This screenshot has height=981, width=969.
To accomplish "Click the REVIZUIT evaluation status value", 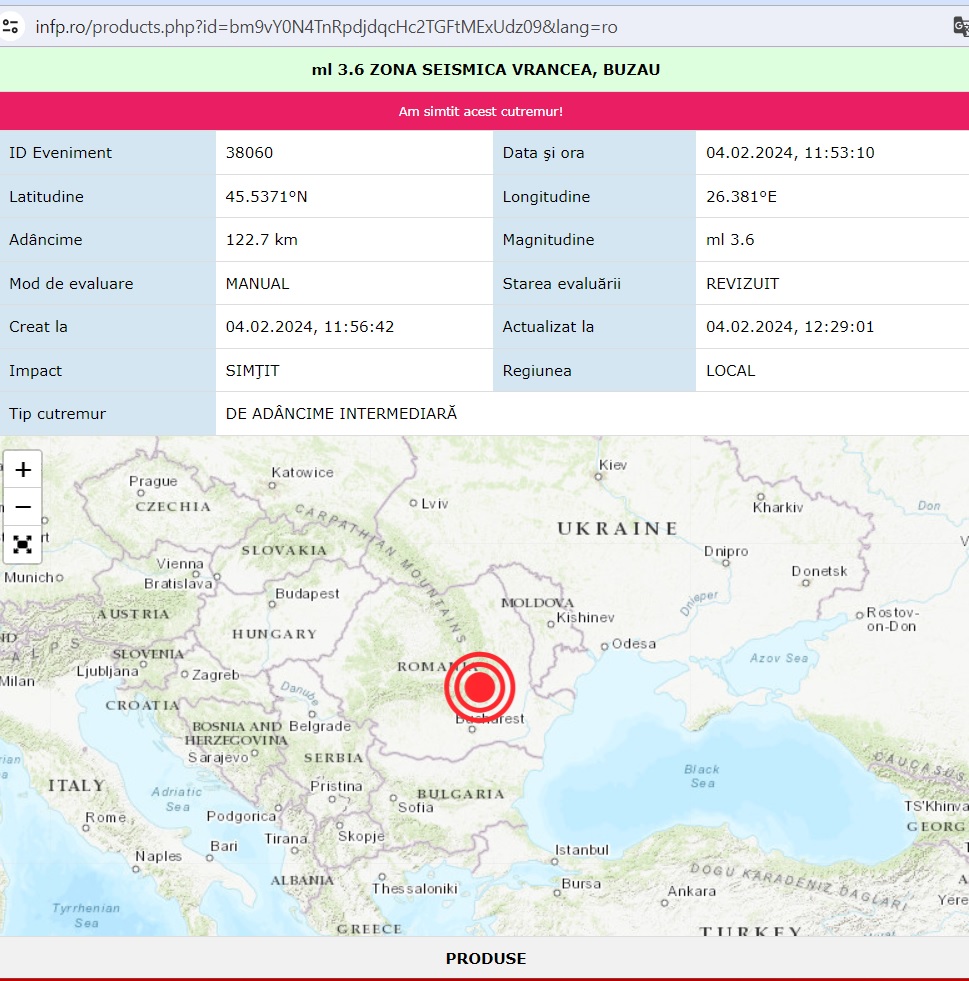I will point(742,284).
